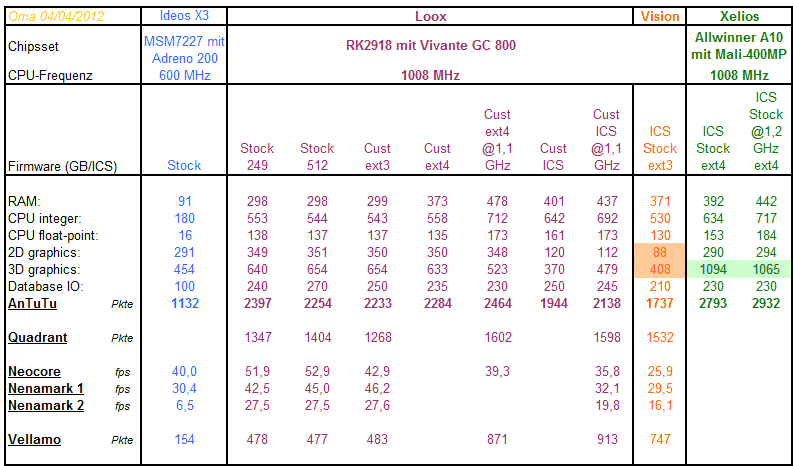Image resolution: width=793 pixels, height=466 pixels.
Task: Click the 'Xelios' header cell
Action: coord(739,16)
